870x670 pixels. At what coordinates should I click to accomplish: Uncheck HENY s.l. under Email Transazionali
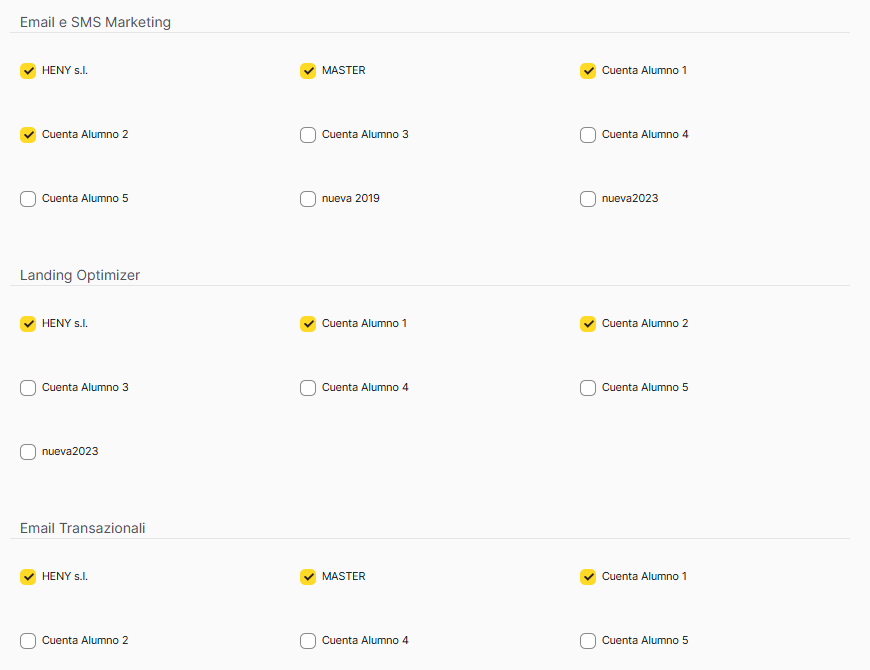point(28,577)
